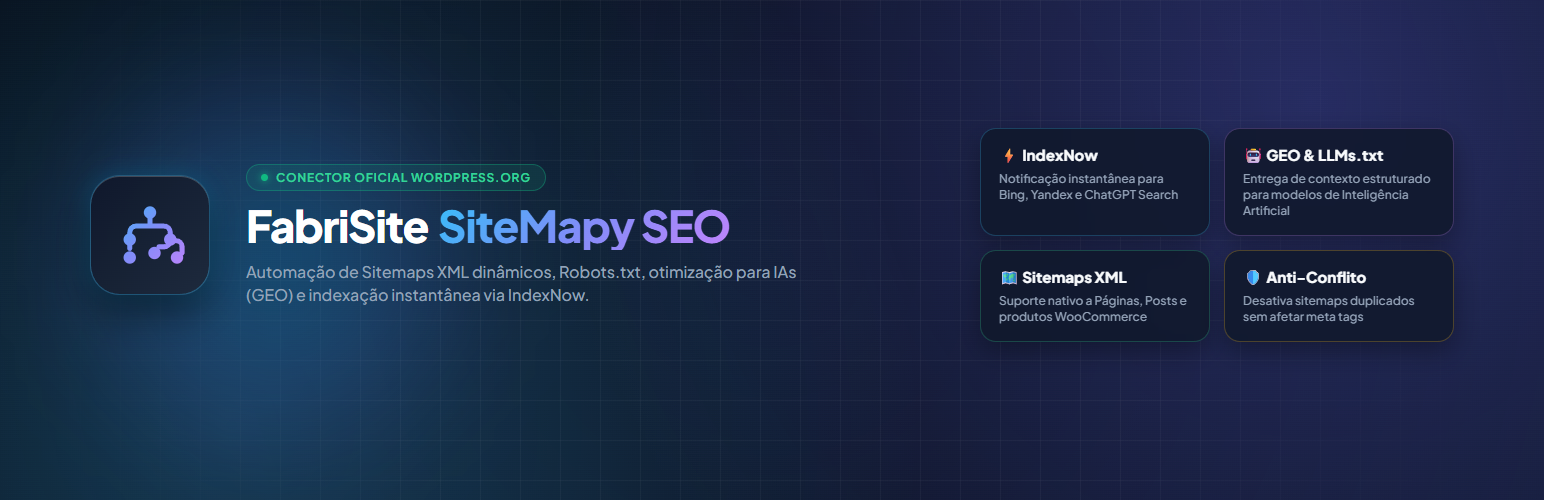Open the Sitemaps XML feature card
This screenshot has width=1544, height=500.
click(x=1094, y=296)
